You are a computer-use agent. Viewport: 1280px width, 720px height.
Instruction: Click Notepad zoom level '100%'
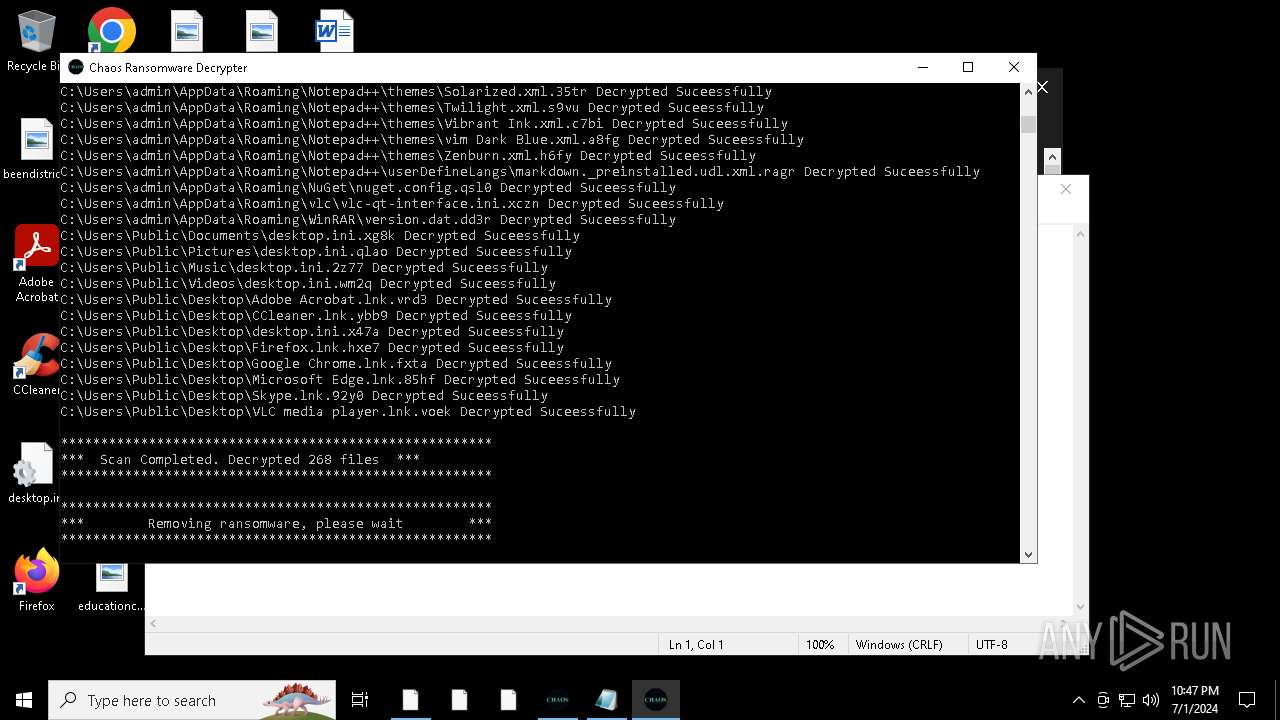coord(820,644)
